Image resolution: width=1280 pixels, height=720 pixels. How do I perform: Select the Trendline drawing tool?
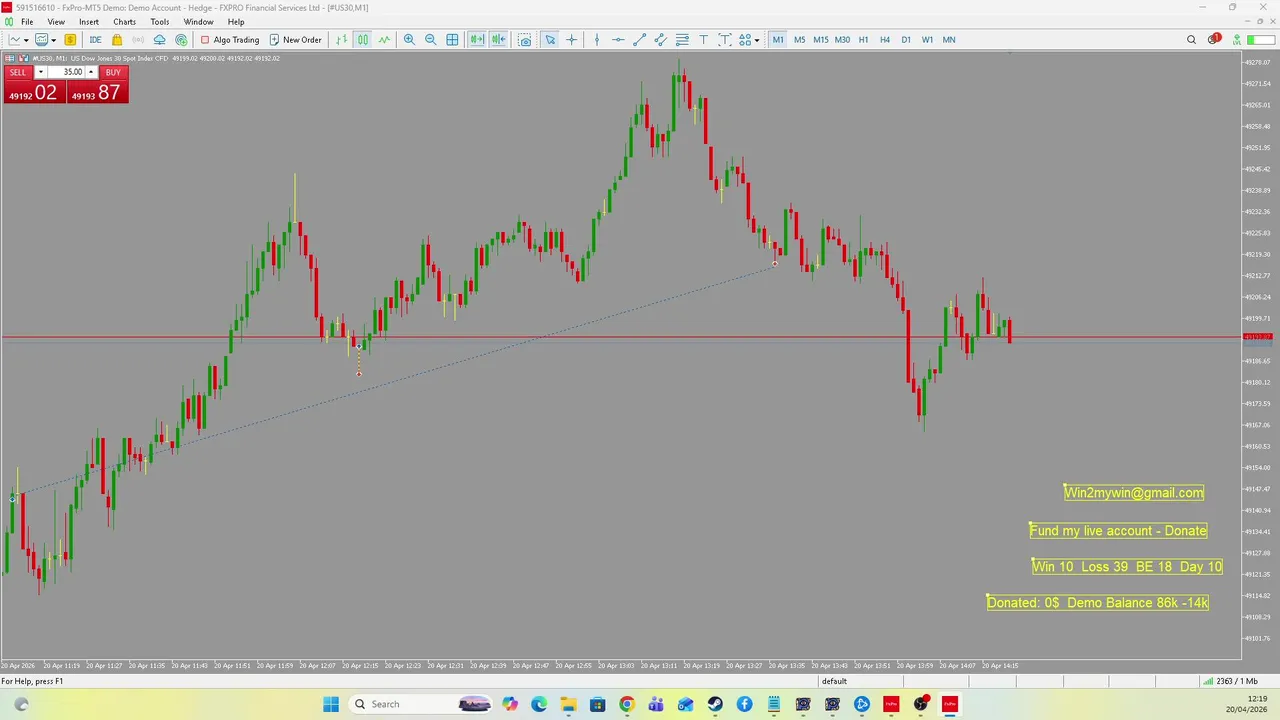point(640,40)
